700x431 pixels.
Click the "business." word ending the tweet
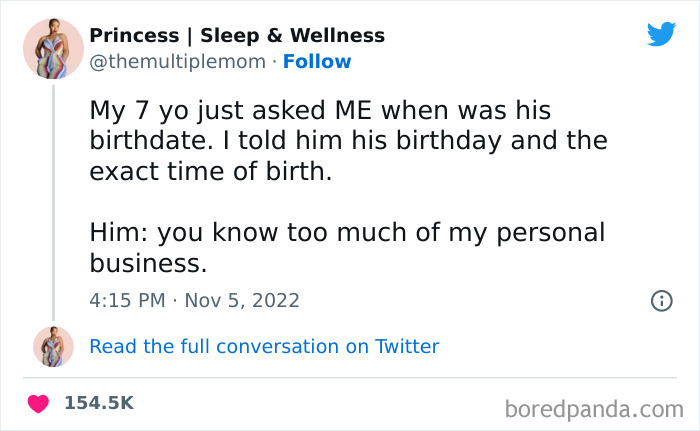coord(148,264)
